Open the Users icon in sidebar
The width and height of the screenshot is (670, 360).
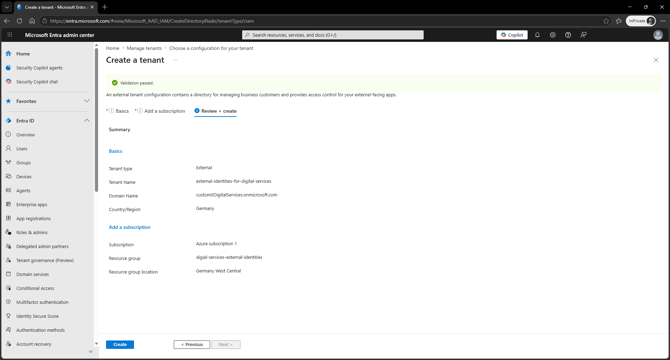8,149
